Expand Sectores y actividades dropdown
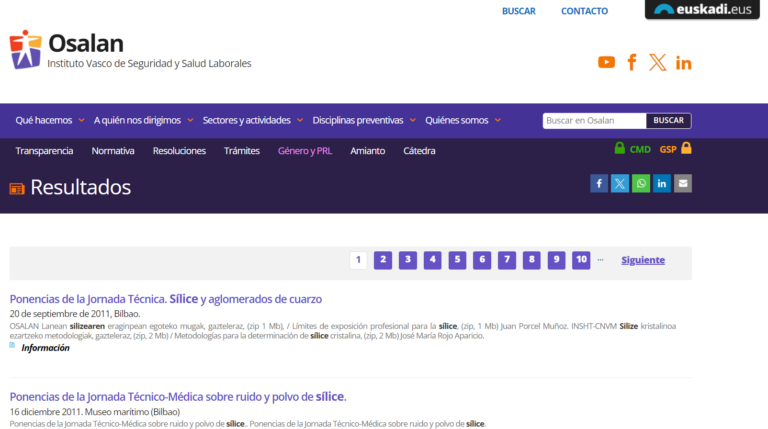This screenshot has width=768, height=429. pyautogui.click(x=253, y=120)
